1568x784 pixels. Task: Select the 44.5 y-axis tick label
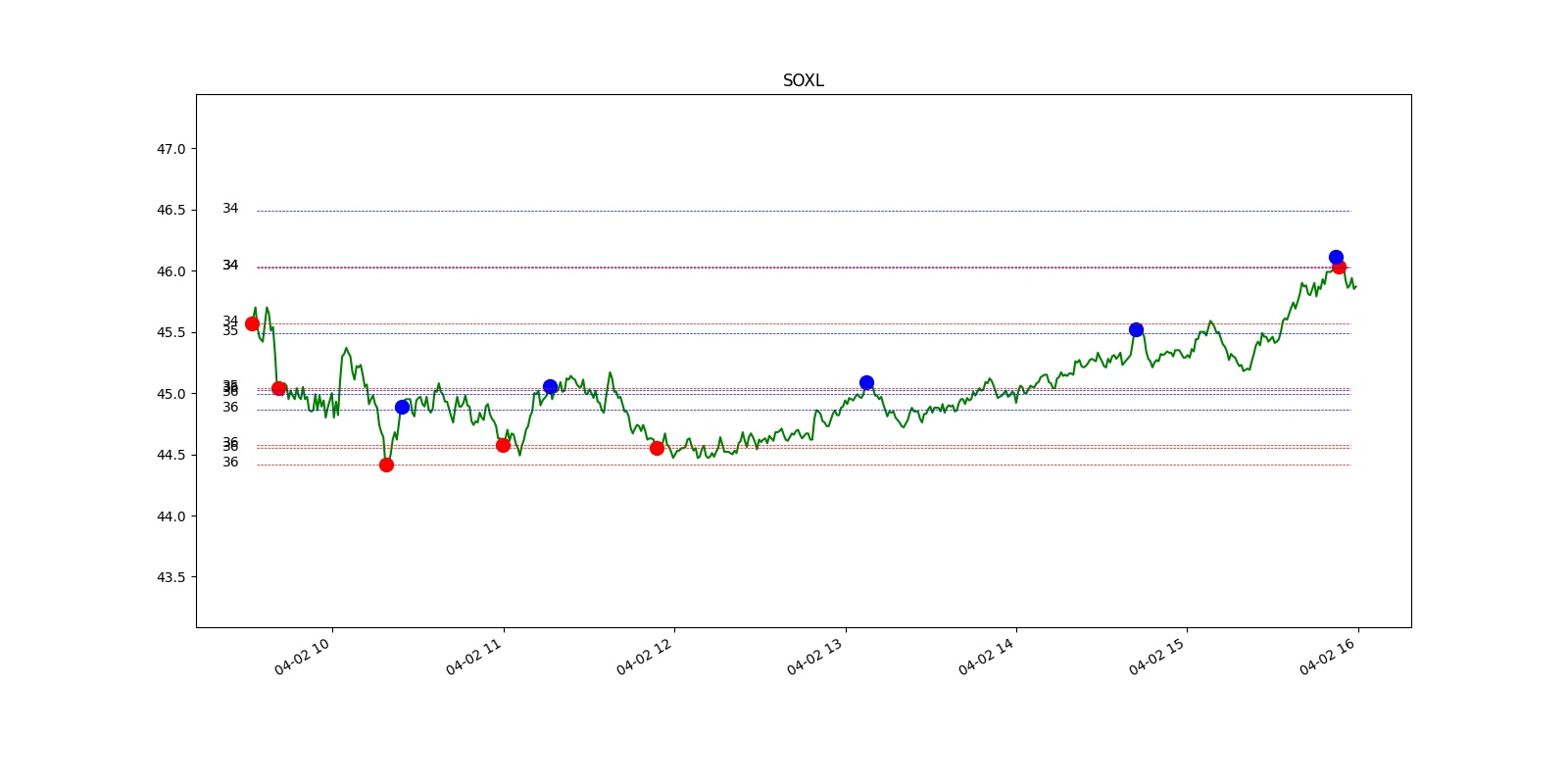171,455
